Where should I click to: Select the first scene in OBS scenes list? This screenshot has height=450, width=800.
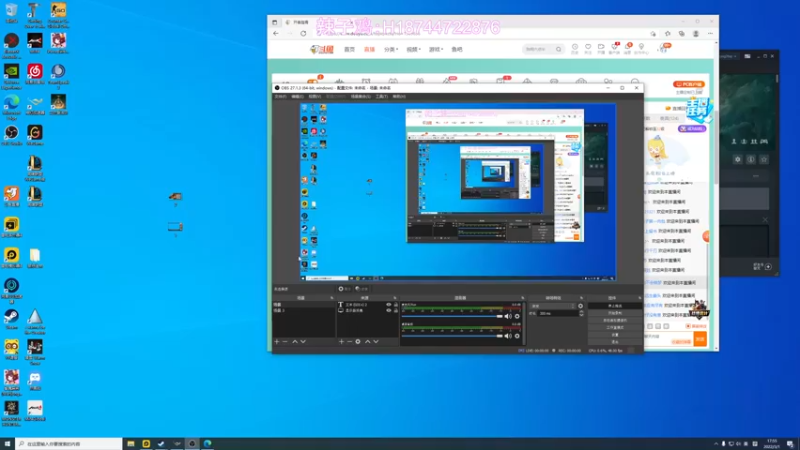pyautogui.click(x=304, y=305)
